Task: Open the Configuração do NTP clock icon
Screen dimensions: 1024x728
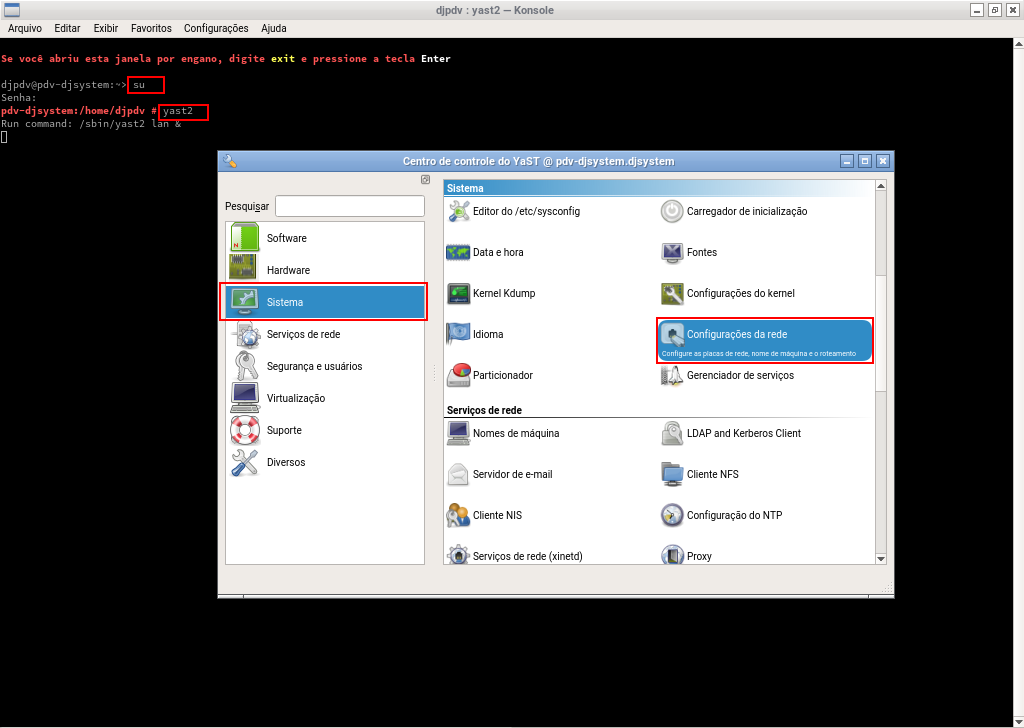Action: coord(672,515)
